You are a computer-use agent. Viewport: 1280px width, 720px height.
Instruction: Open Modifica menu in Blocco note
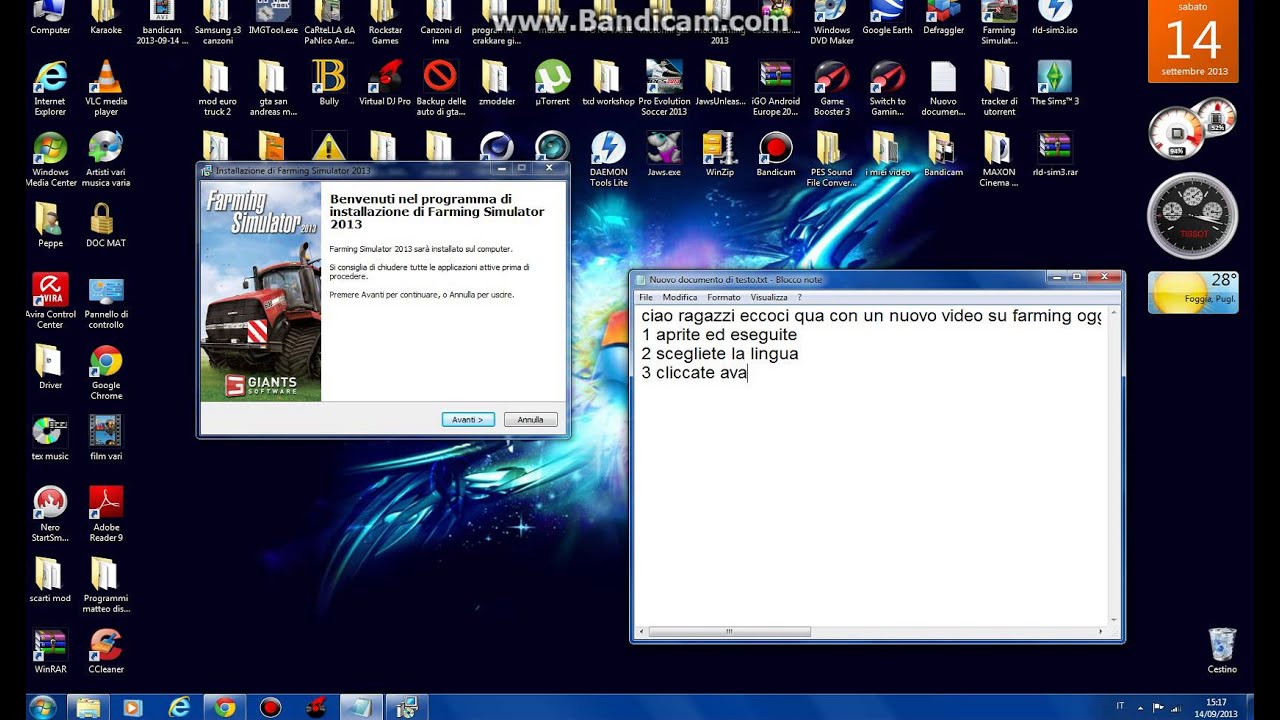click(680, 297)
